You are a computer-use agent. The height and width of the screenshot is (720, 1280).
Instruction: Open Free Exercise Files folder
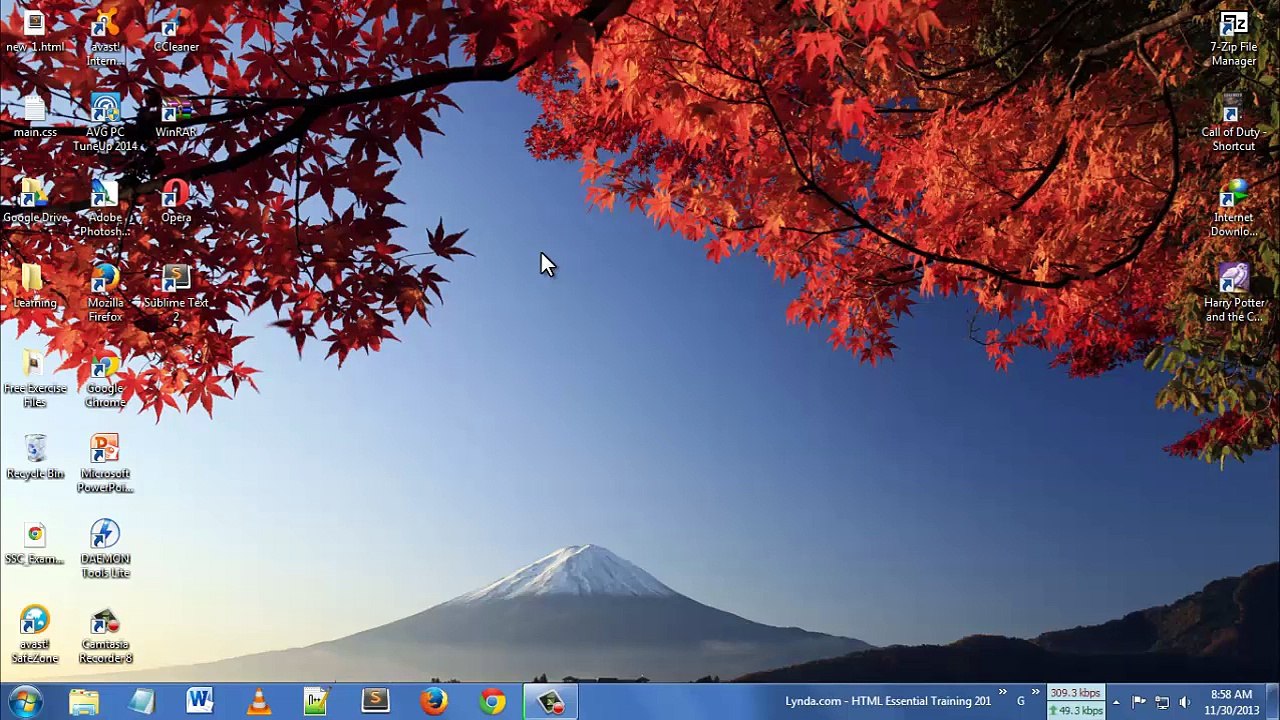click(x=35, y=380)
